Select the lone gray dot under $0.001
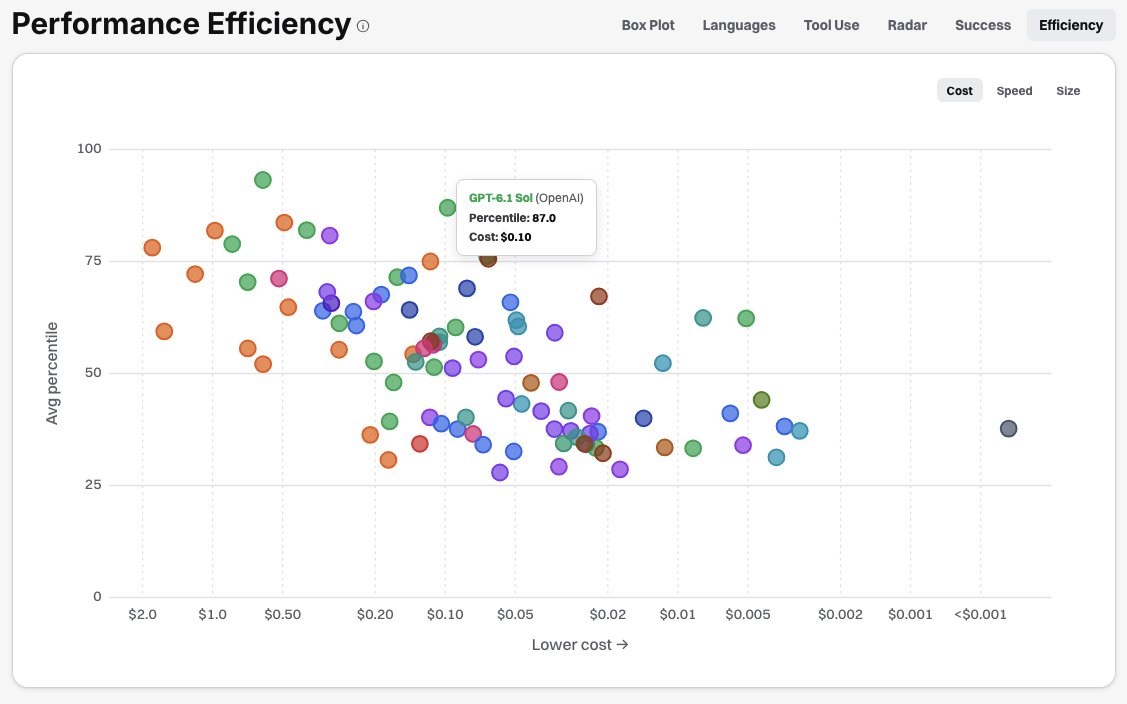1127x704 pixels. pyautogui.click(x=1008, y=429)
